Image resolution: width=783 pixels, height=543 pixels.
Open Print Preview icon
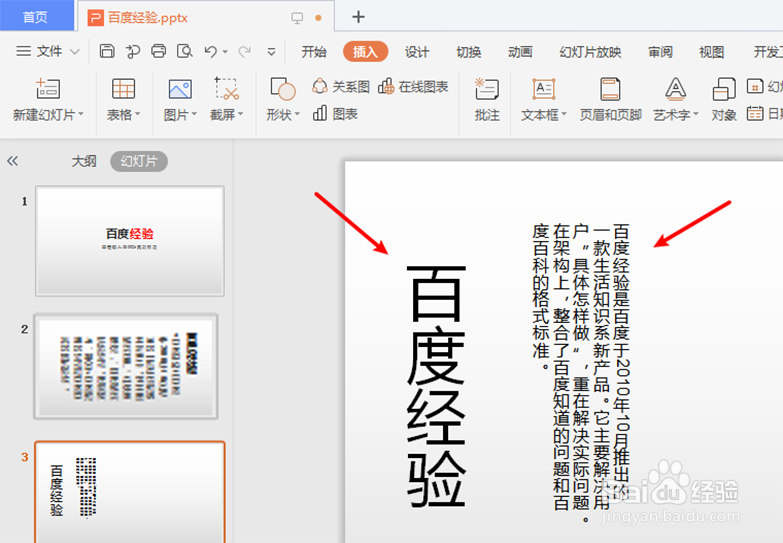(185, 51)
